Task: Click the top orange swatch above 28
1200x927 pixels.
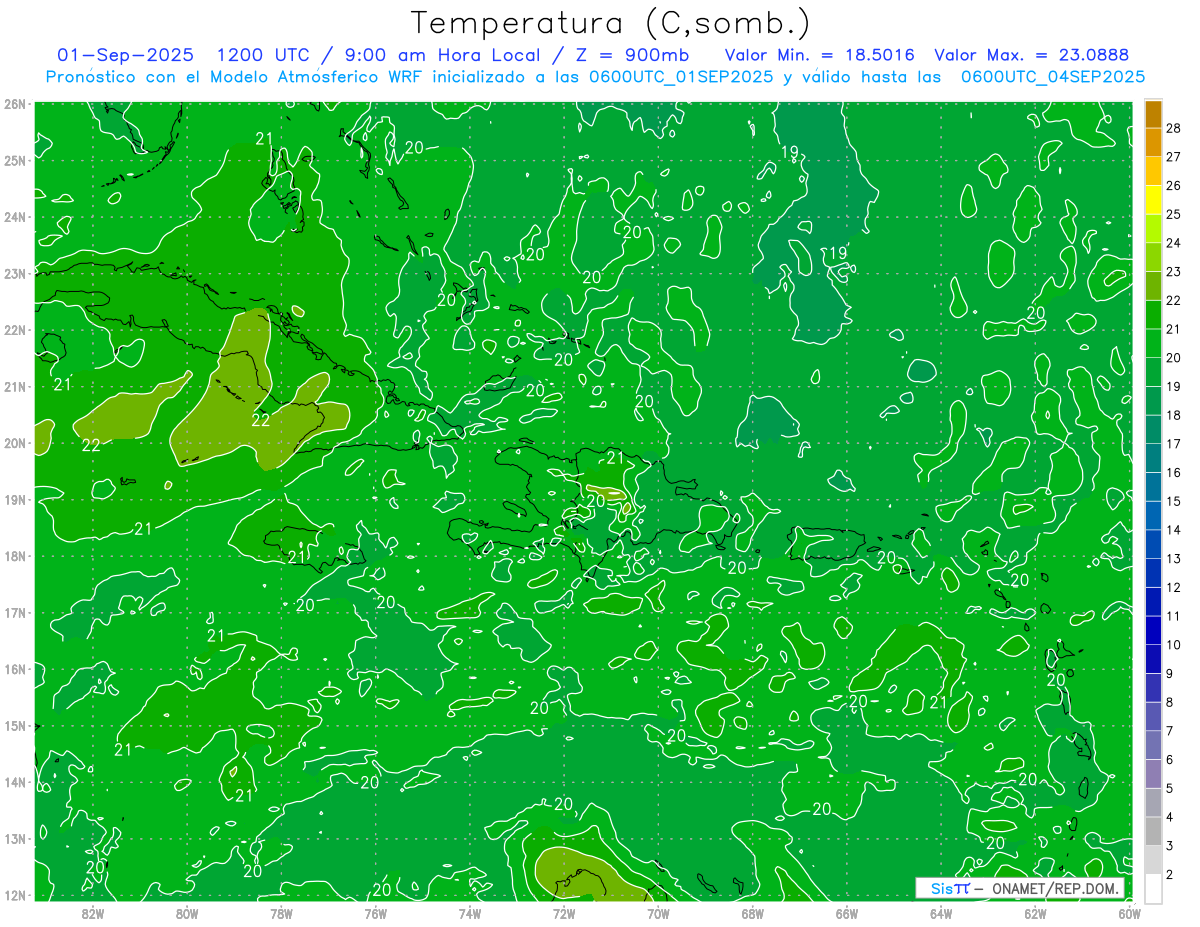Action: pos(1153,115)
